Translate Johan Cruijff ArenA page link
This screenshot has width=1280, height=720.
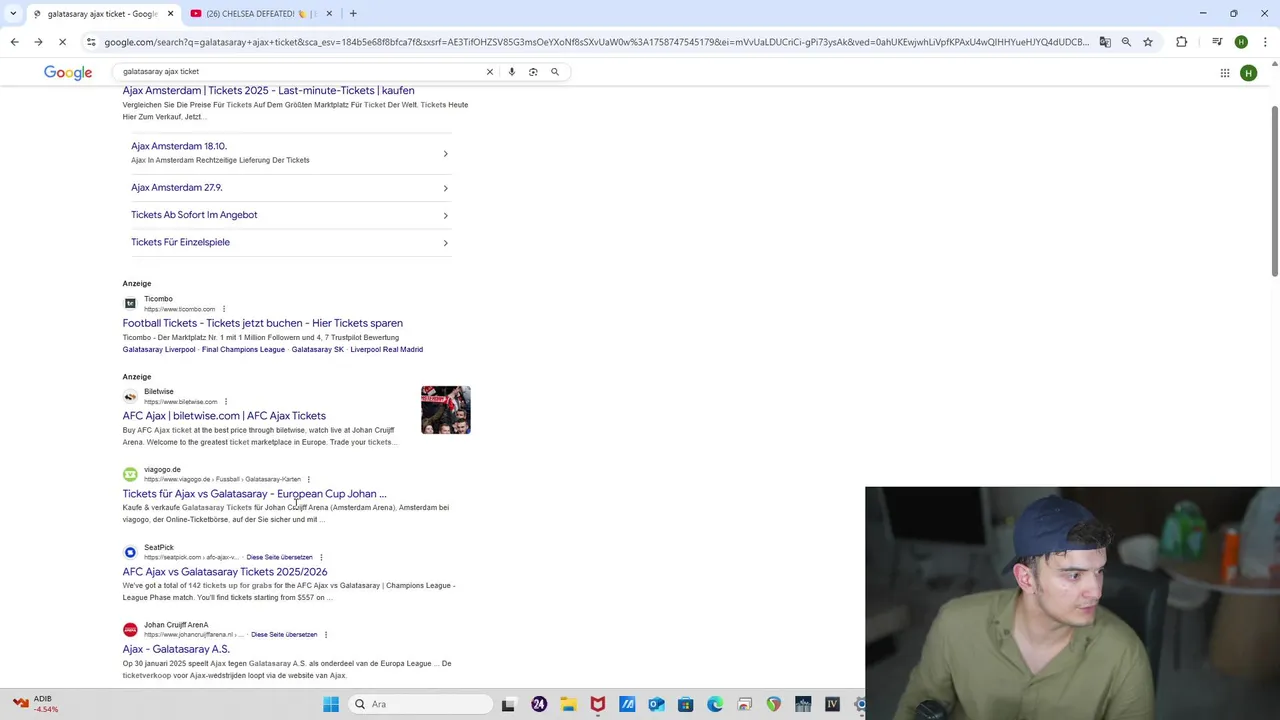pyautogui.click(x=284, y=635)
